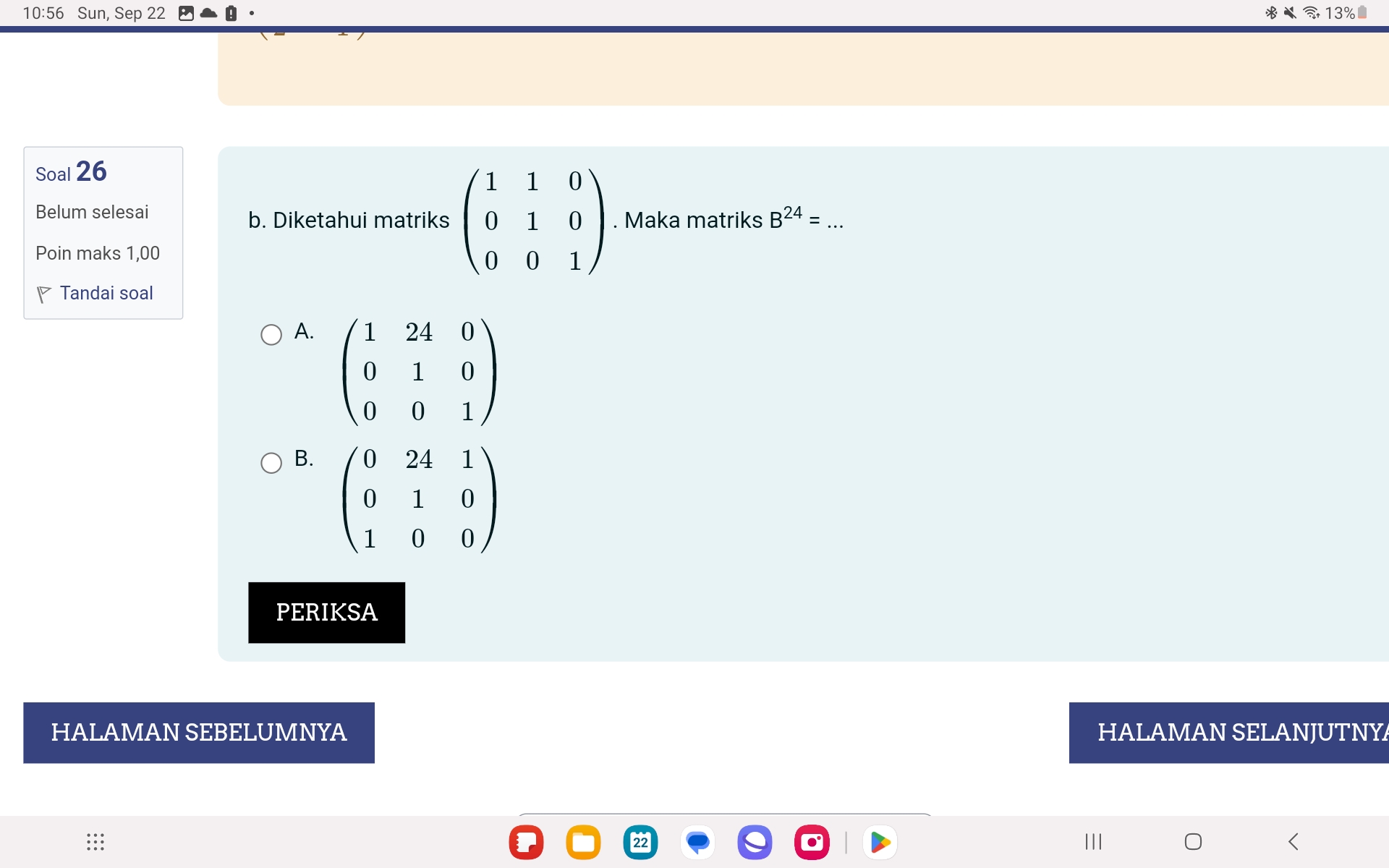Flag question with Tandai soal

[x=106, y=293]
